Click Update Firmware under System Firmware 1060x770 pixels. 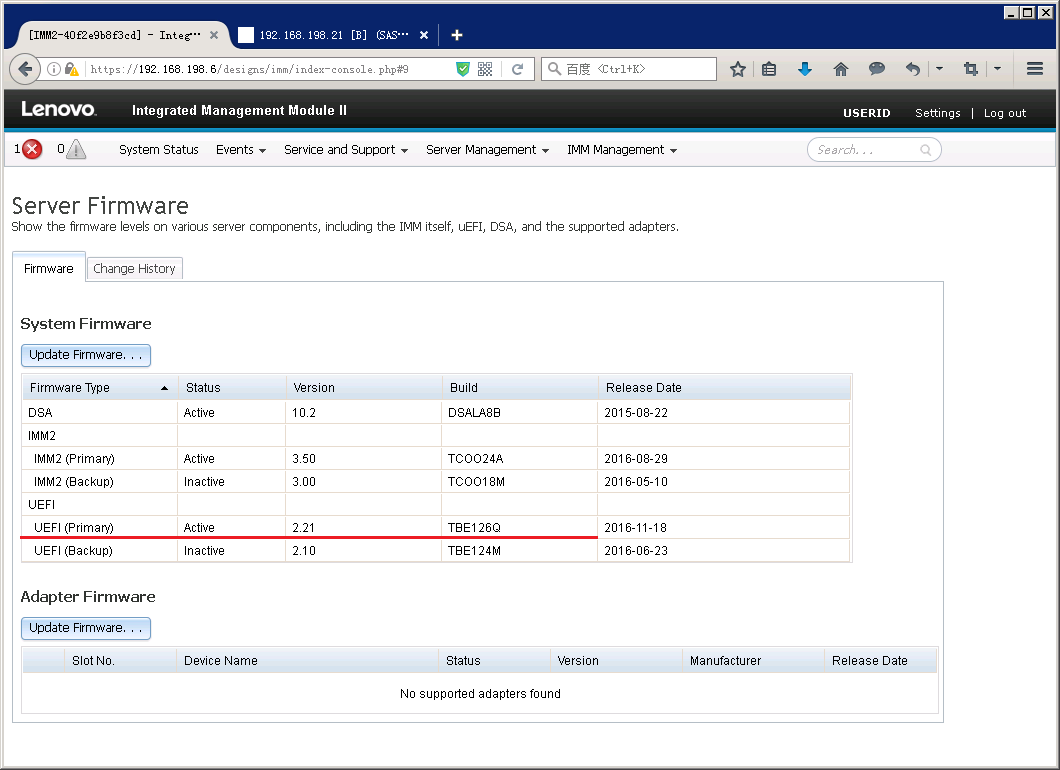(86, 355)
